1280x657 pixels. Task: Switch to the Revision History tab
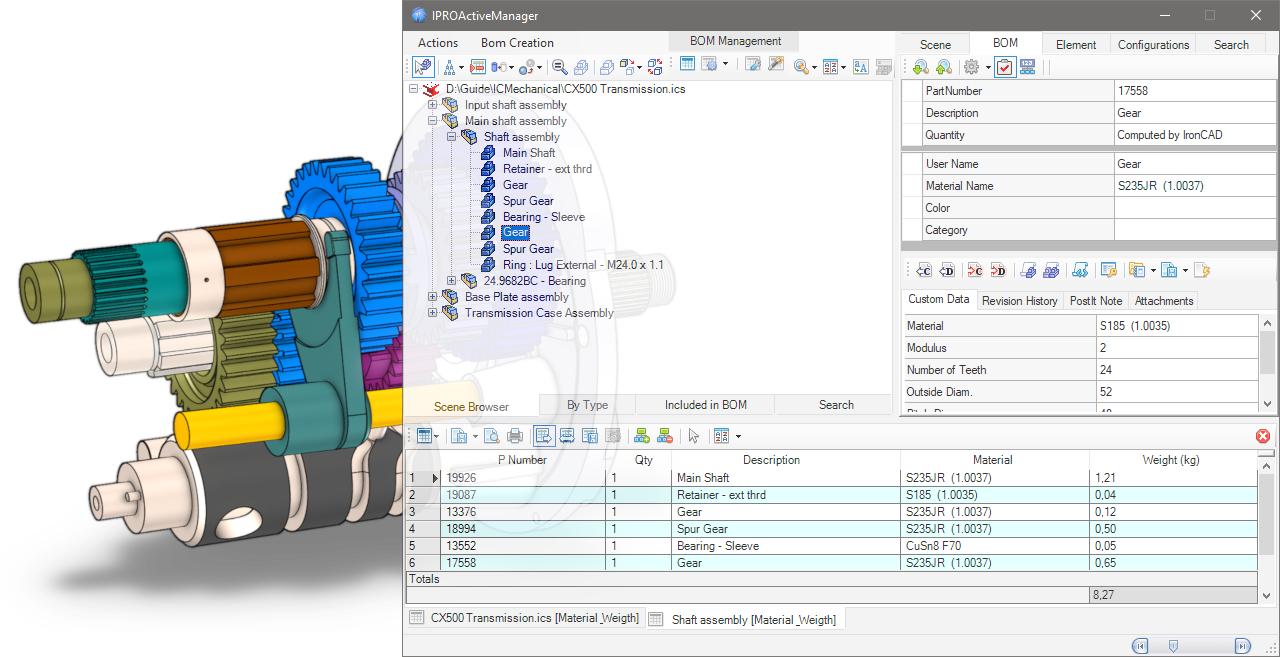click(1019, 300)
